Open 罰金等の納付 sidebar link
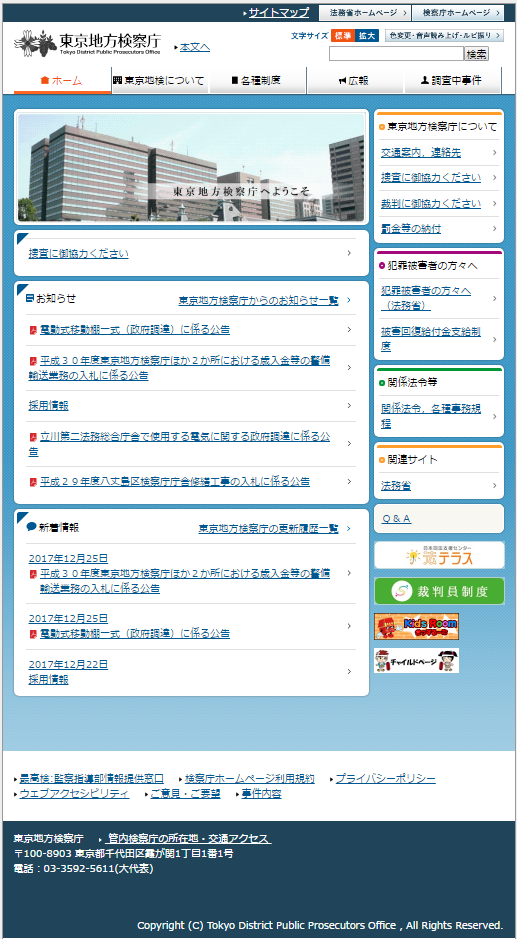Image resolution: width=517 pixels, height=939 pixels. (411, 229)
